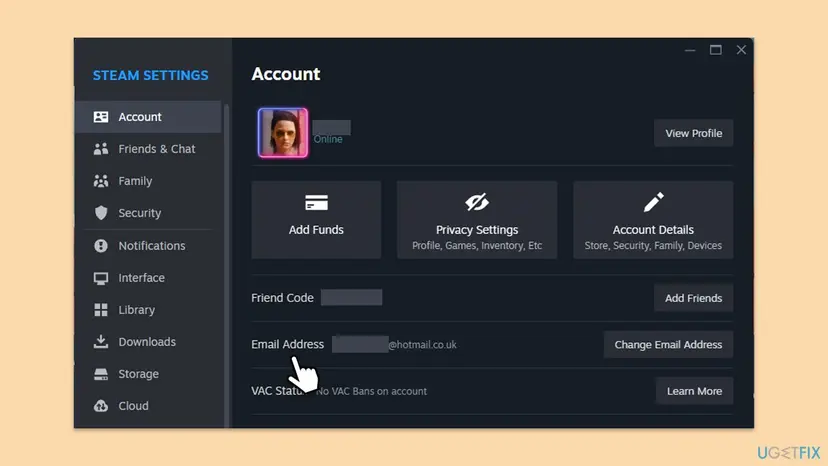Click Change Email Address button
Viewport: 828px width, 466px height.
coord(668,344)
